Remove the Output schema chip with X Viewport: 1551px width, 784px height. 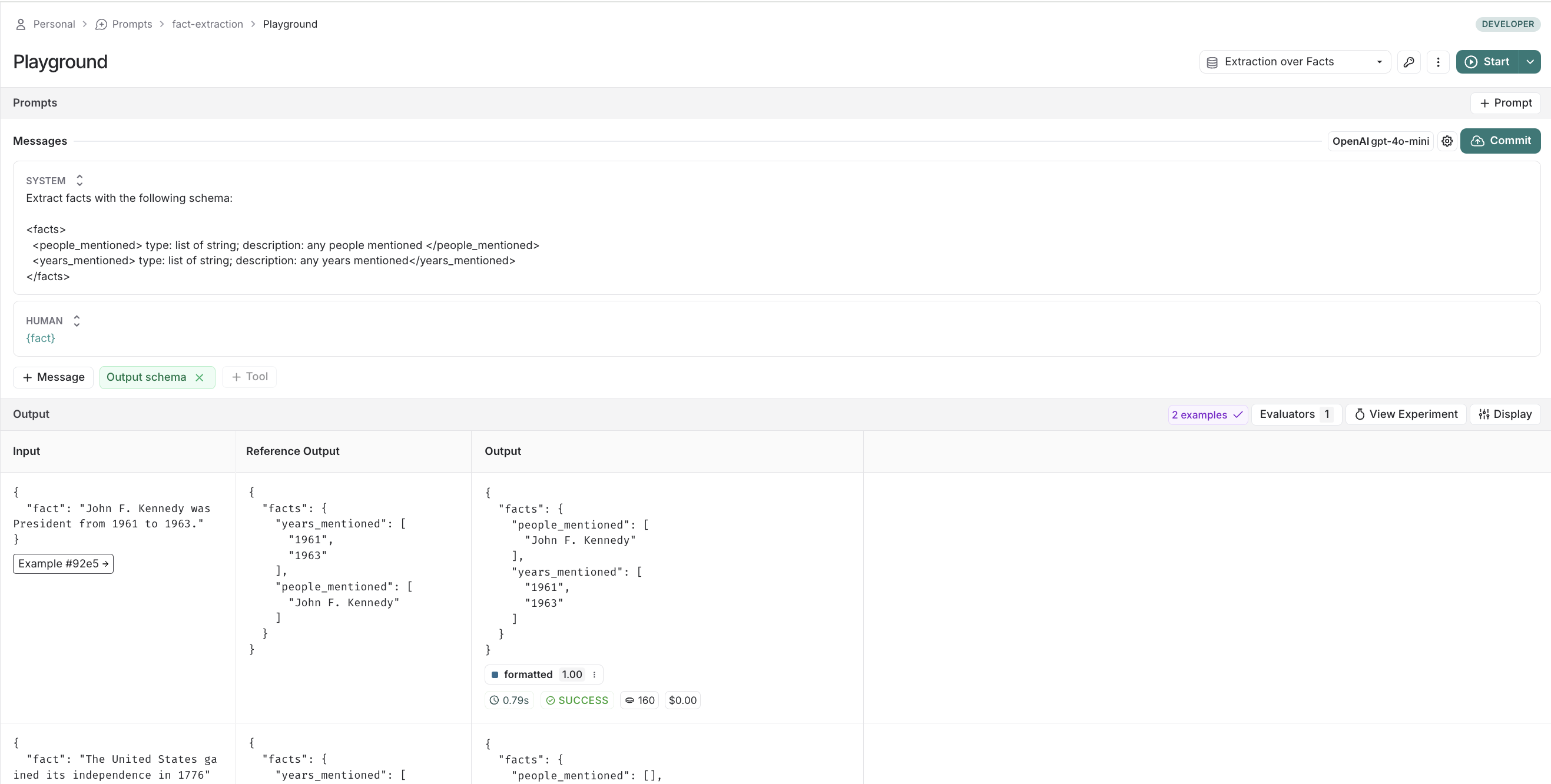tap(199, 377)
